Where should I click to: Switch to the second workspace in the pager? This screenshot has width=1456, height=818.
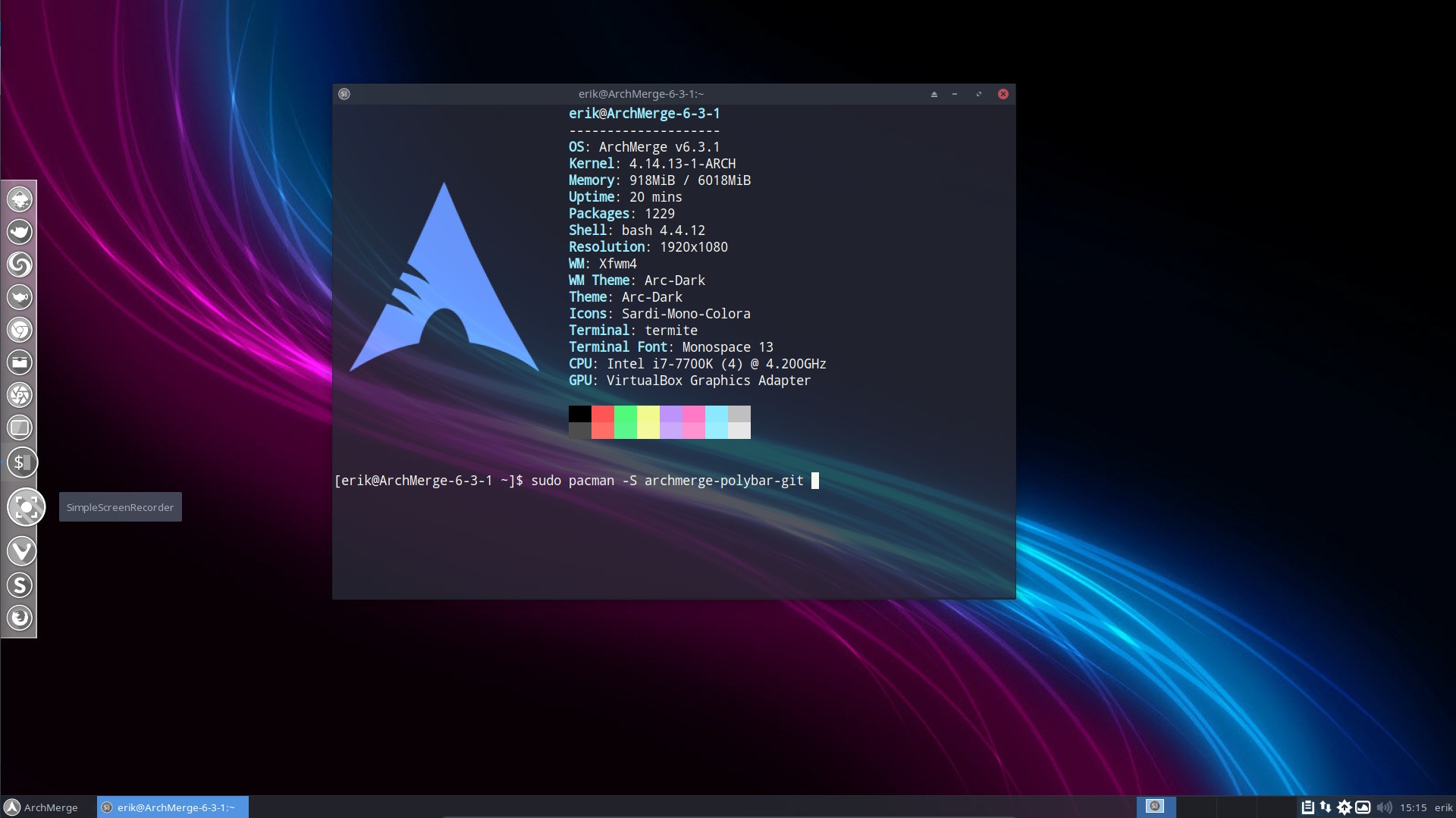[1196, 807]
